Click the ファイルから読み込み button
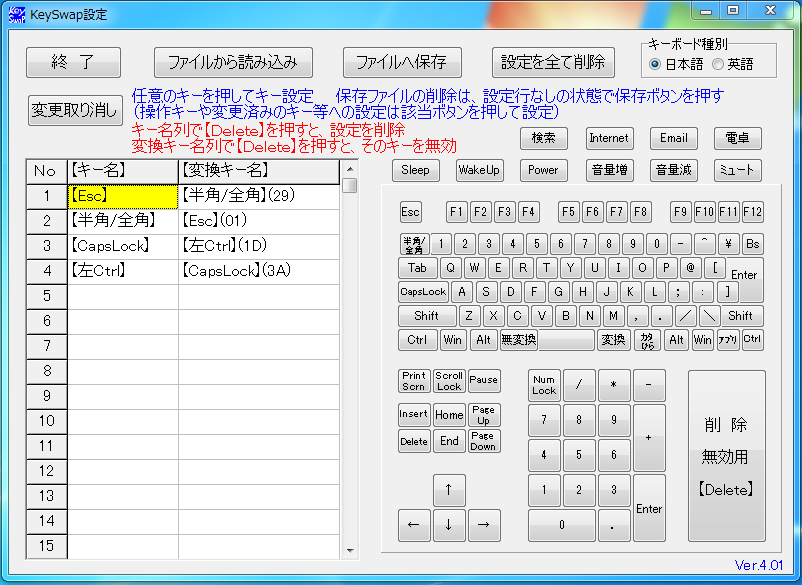This screenshot has width=802, height=585. (x=233, y=62)
